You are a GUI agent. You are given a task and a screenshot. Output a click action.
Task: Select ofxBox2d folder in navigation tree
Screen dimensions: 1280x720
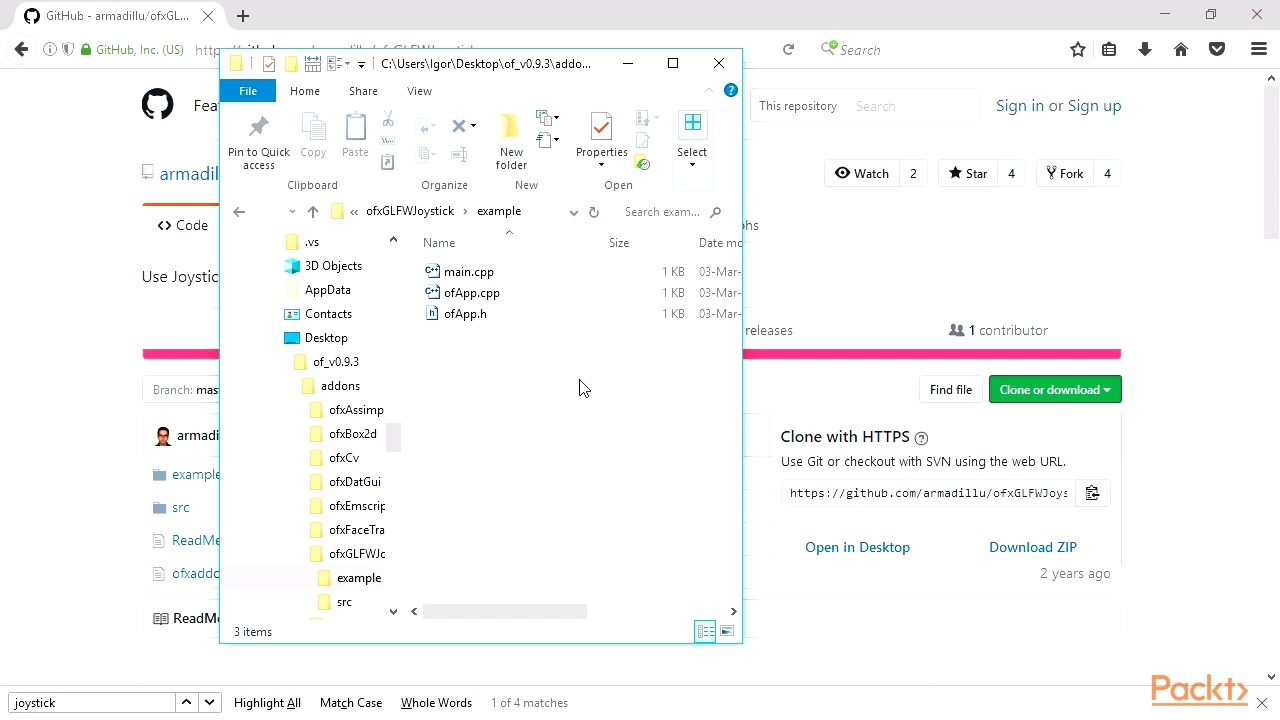343,434
